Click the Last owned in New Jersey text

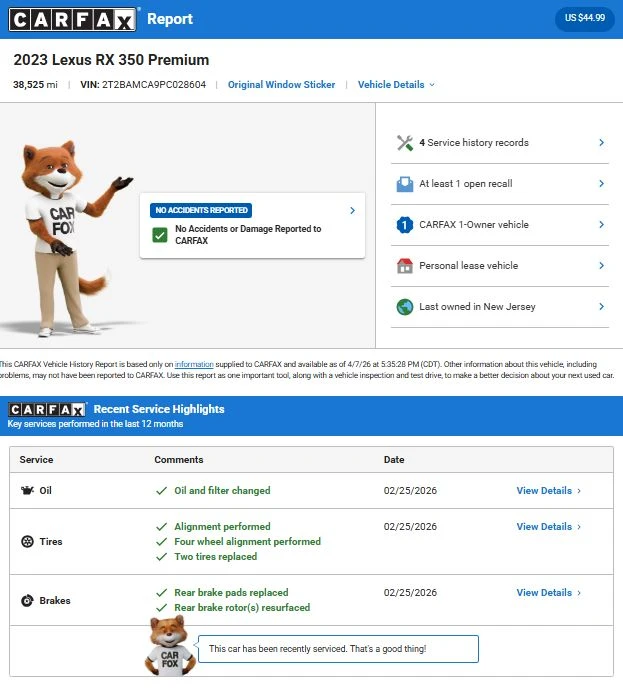tap(477, 307)
